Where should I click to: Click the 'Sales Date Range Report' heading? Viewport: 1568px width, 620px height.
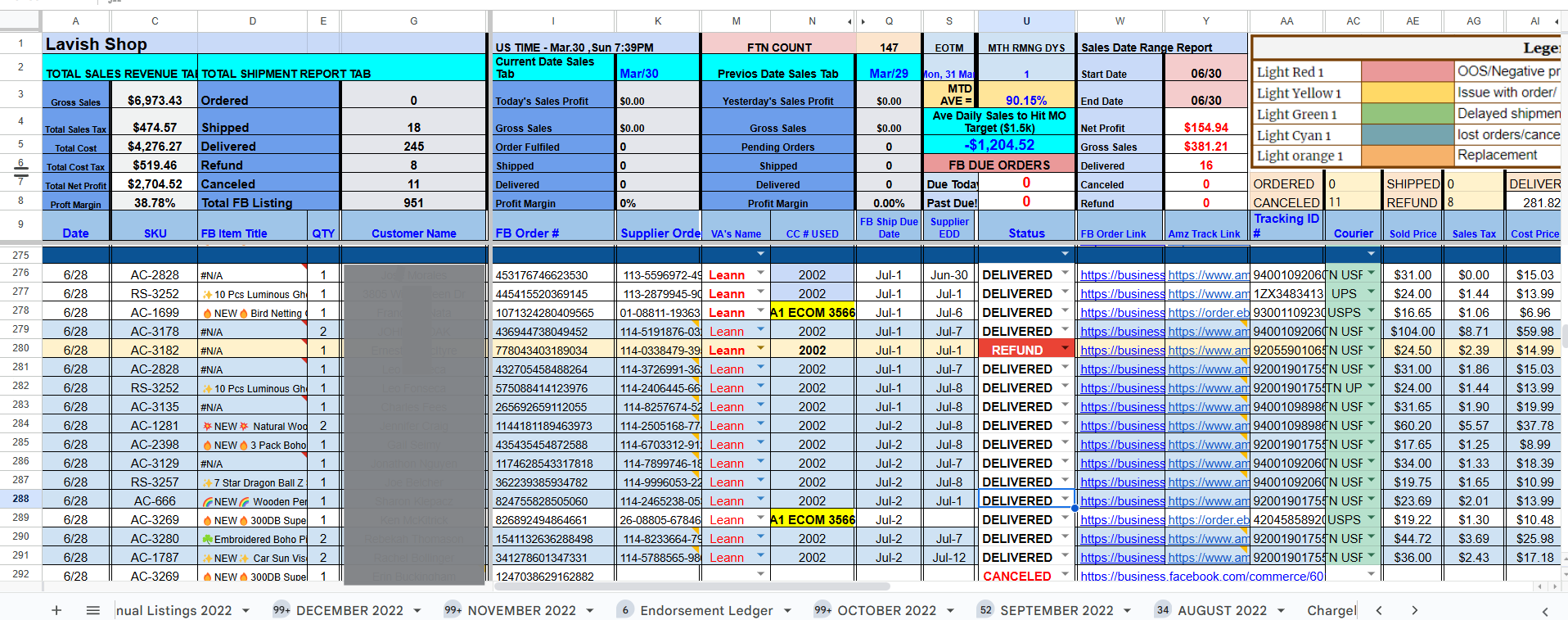[x=1147, y=48]
